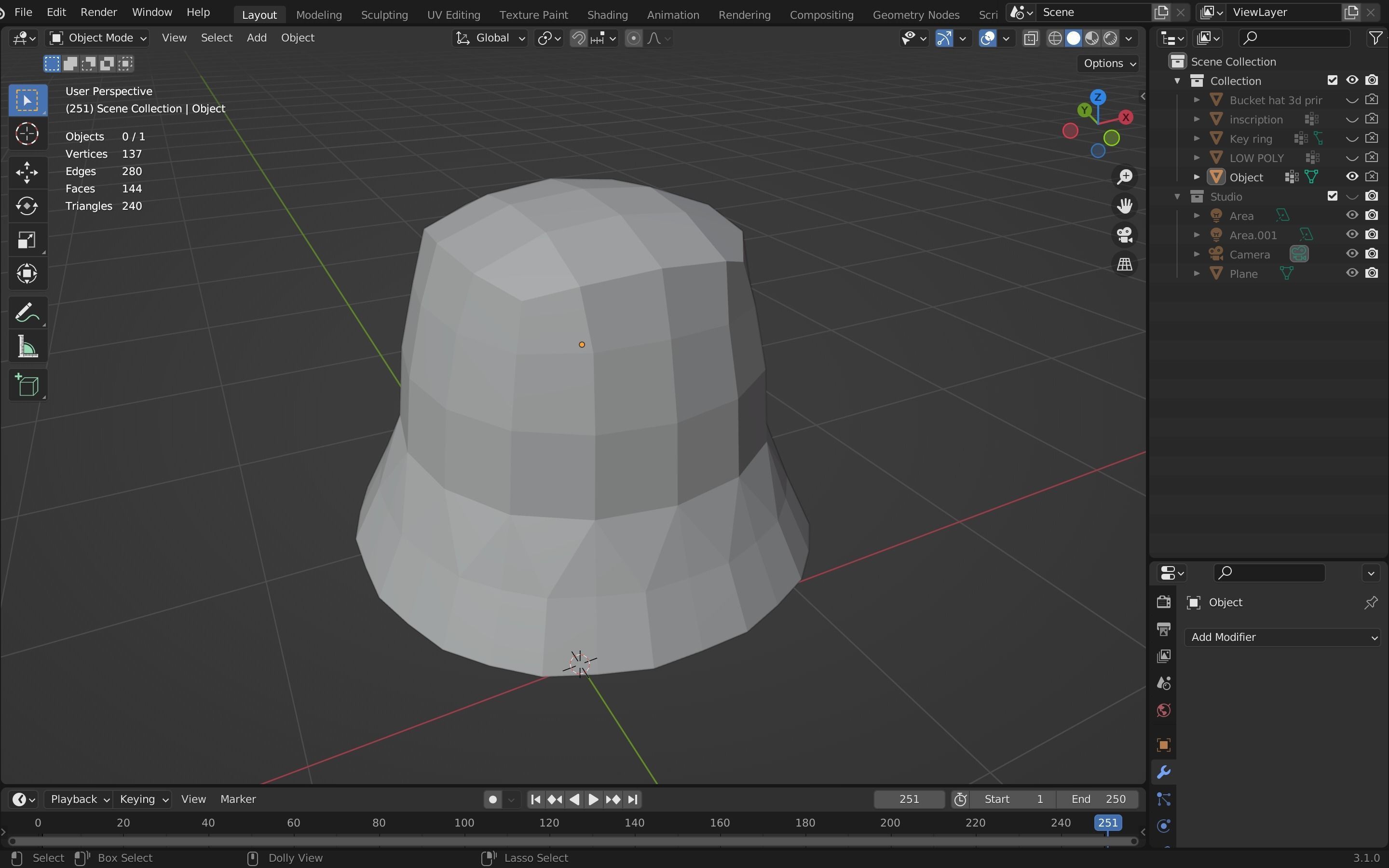Show the Key ring object
This screenshot has width=1389, height=868.
pyautogui.click(x=1352, y=138)
